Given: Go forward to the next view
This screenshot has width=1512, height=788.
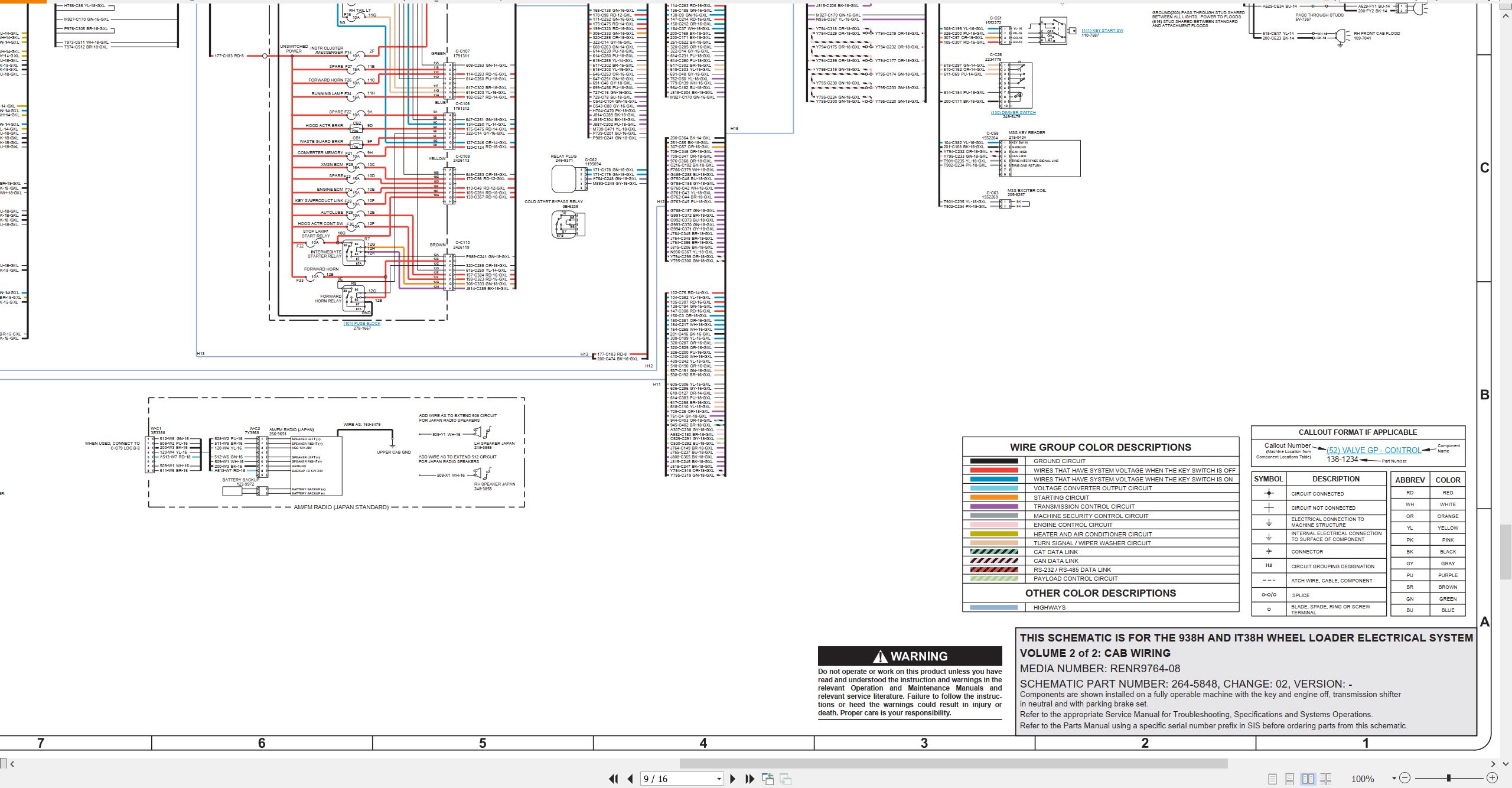Looking at the screenshot, I should pyautogui.click(x=786, y=779).
